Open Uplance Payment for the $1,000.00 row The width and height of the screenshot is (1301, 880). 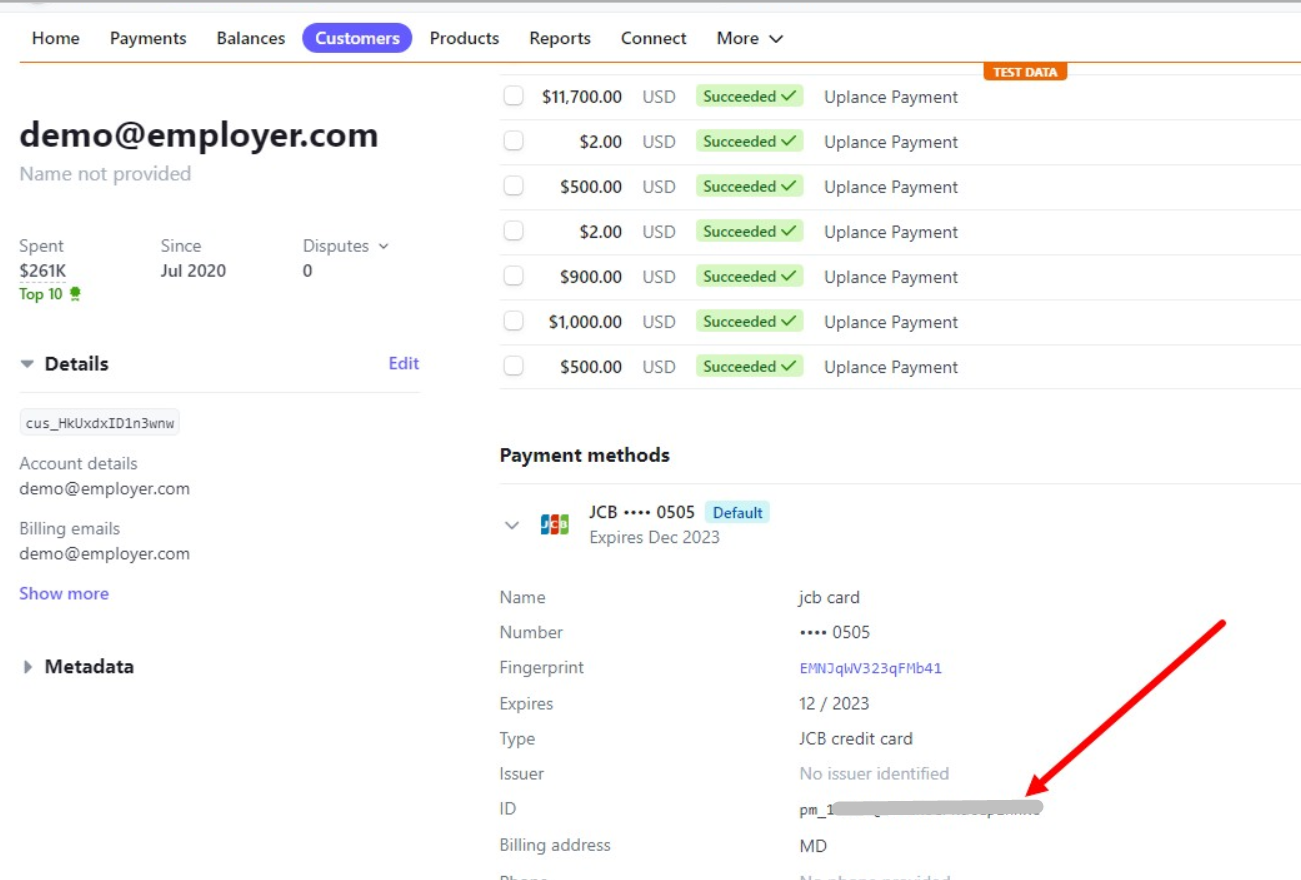891,322
